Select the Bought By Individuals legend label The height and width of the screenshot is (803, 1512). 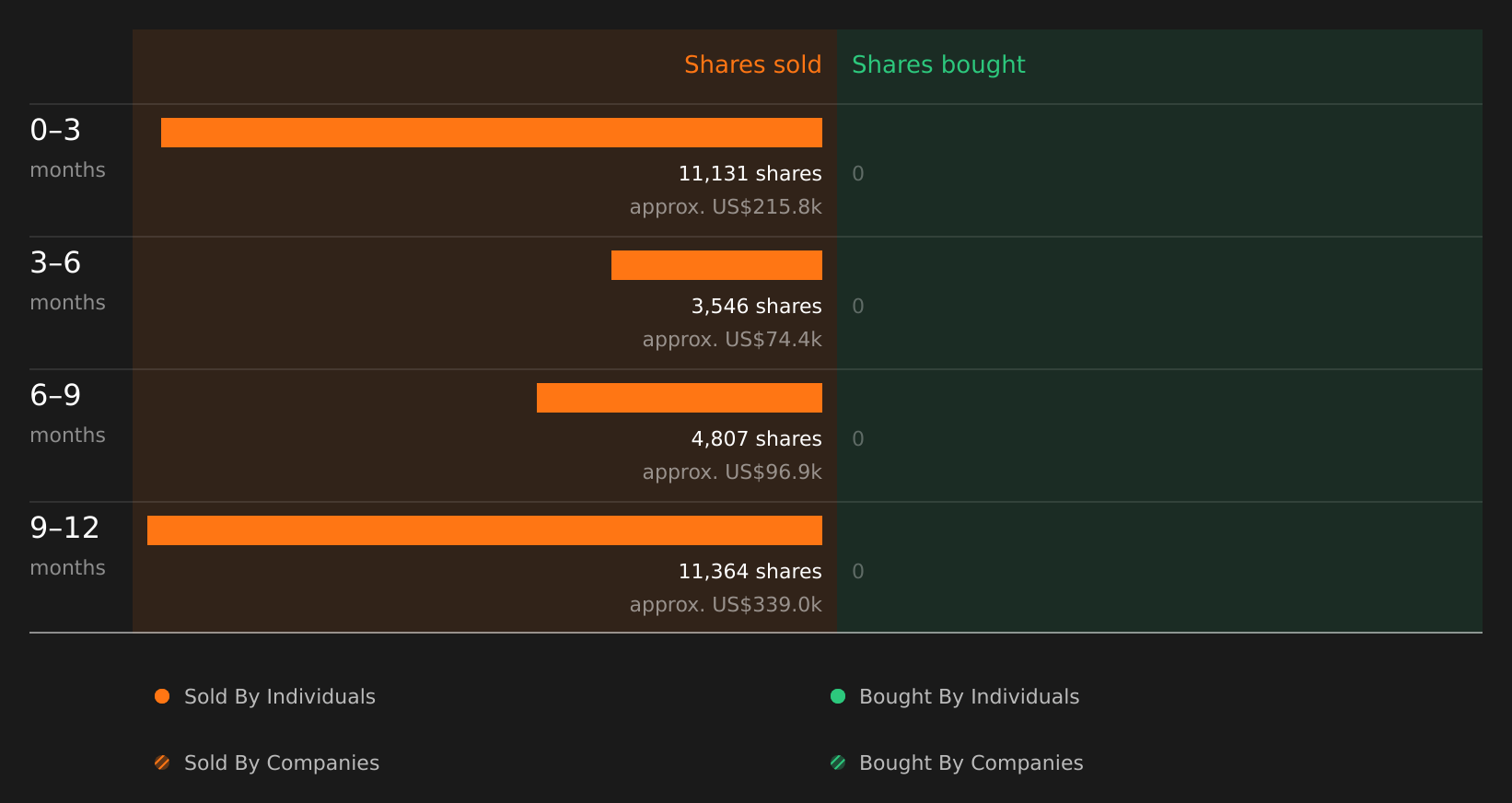[x=970, y=697]
